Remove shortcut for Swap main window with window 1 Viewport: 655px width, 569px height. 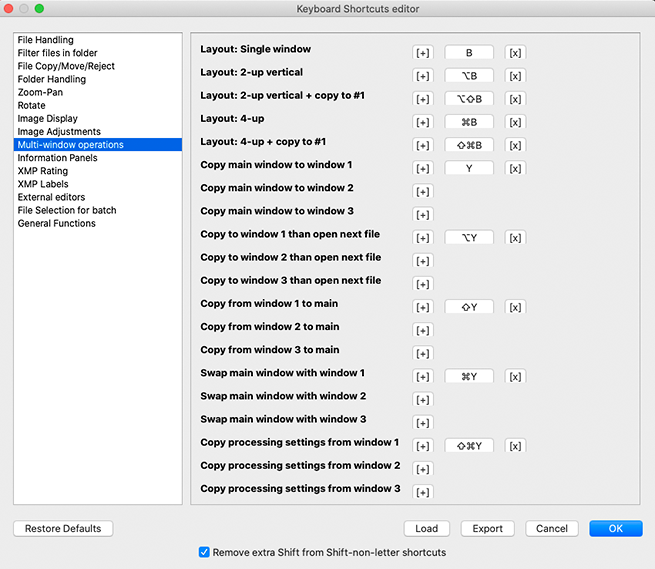[515, 377]
